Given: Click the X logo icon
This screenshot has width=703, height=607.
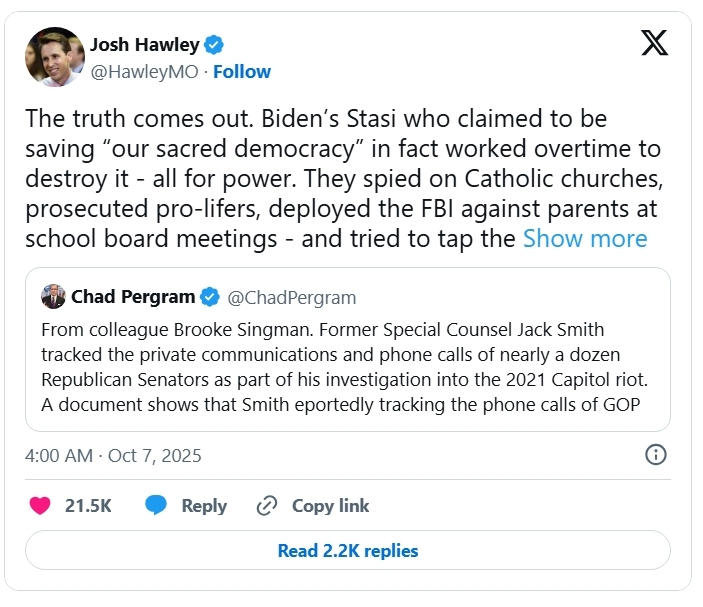Looking at the screenshot, I should pos(654,43).
